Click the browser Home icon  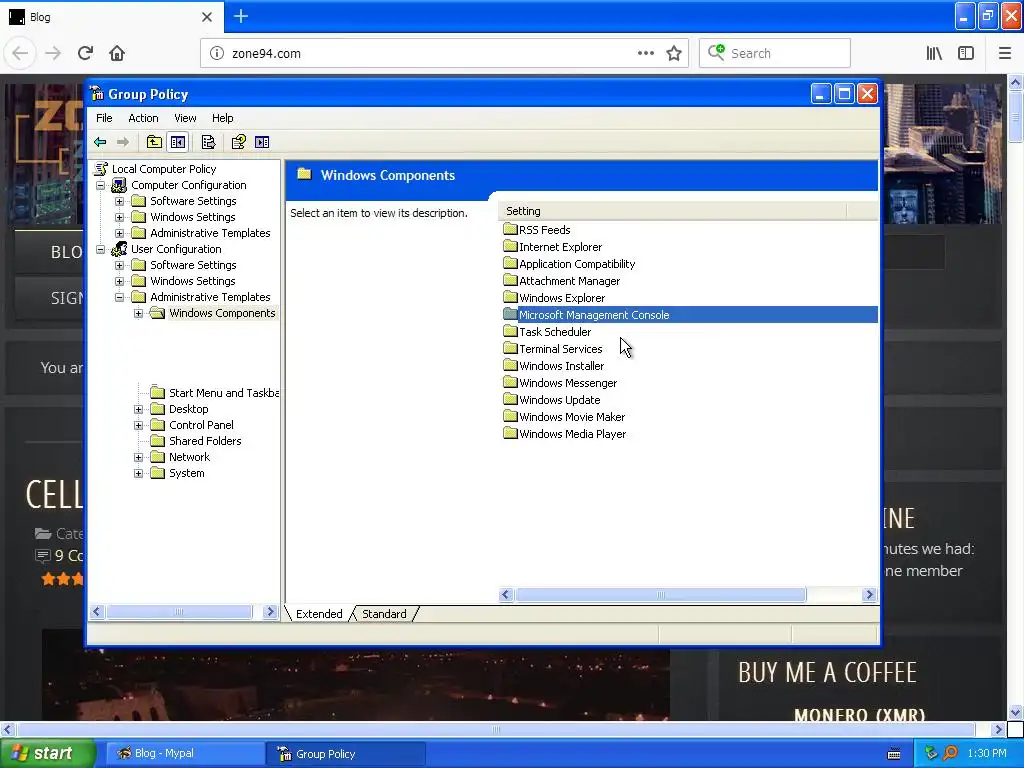coord(117,53)
